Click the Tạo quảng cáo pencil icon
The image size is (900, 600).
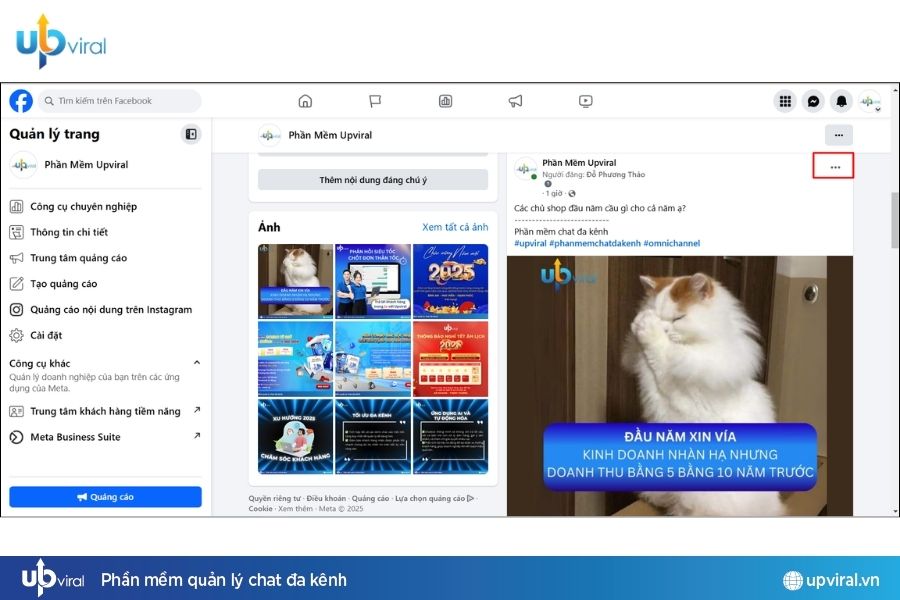click(17, 284)
